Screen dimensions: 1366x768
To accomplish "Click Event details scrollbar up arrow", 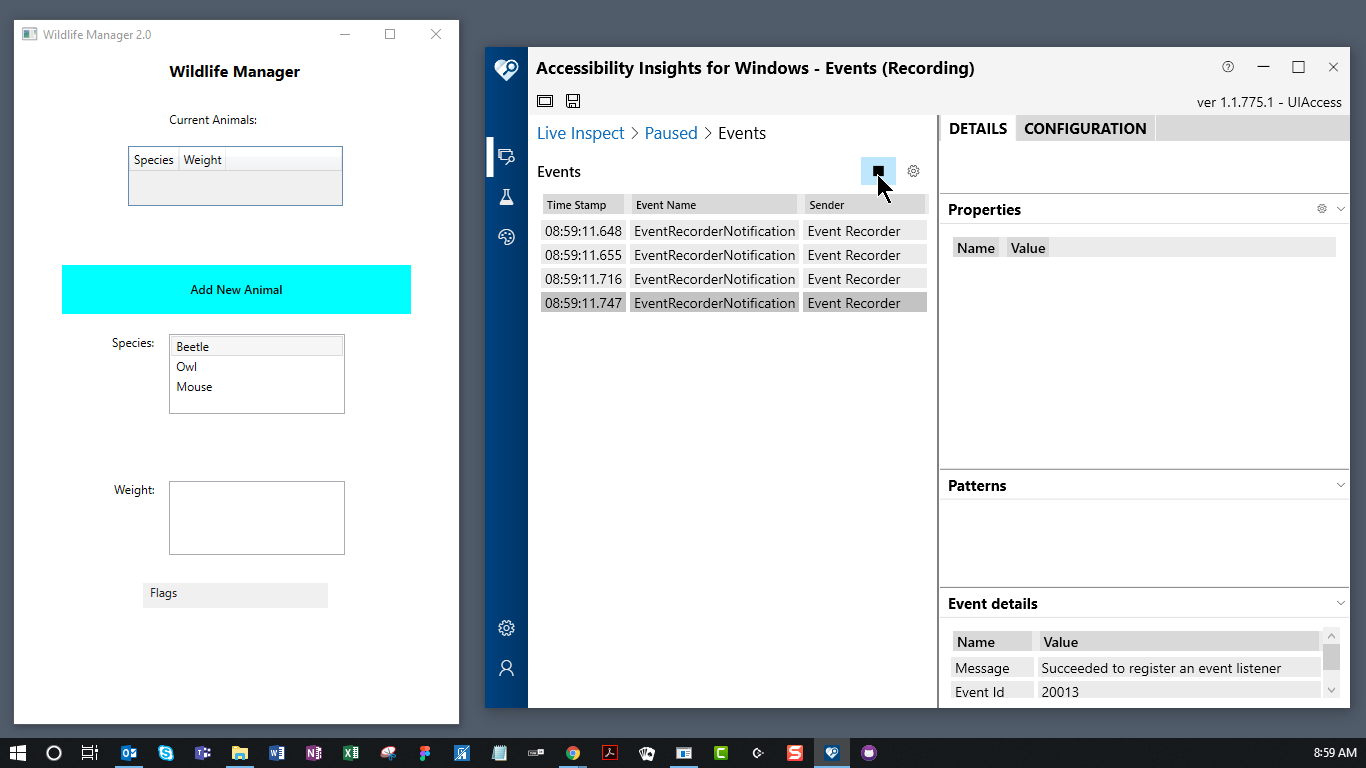I will coord(1331,635).
